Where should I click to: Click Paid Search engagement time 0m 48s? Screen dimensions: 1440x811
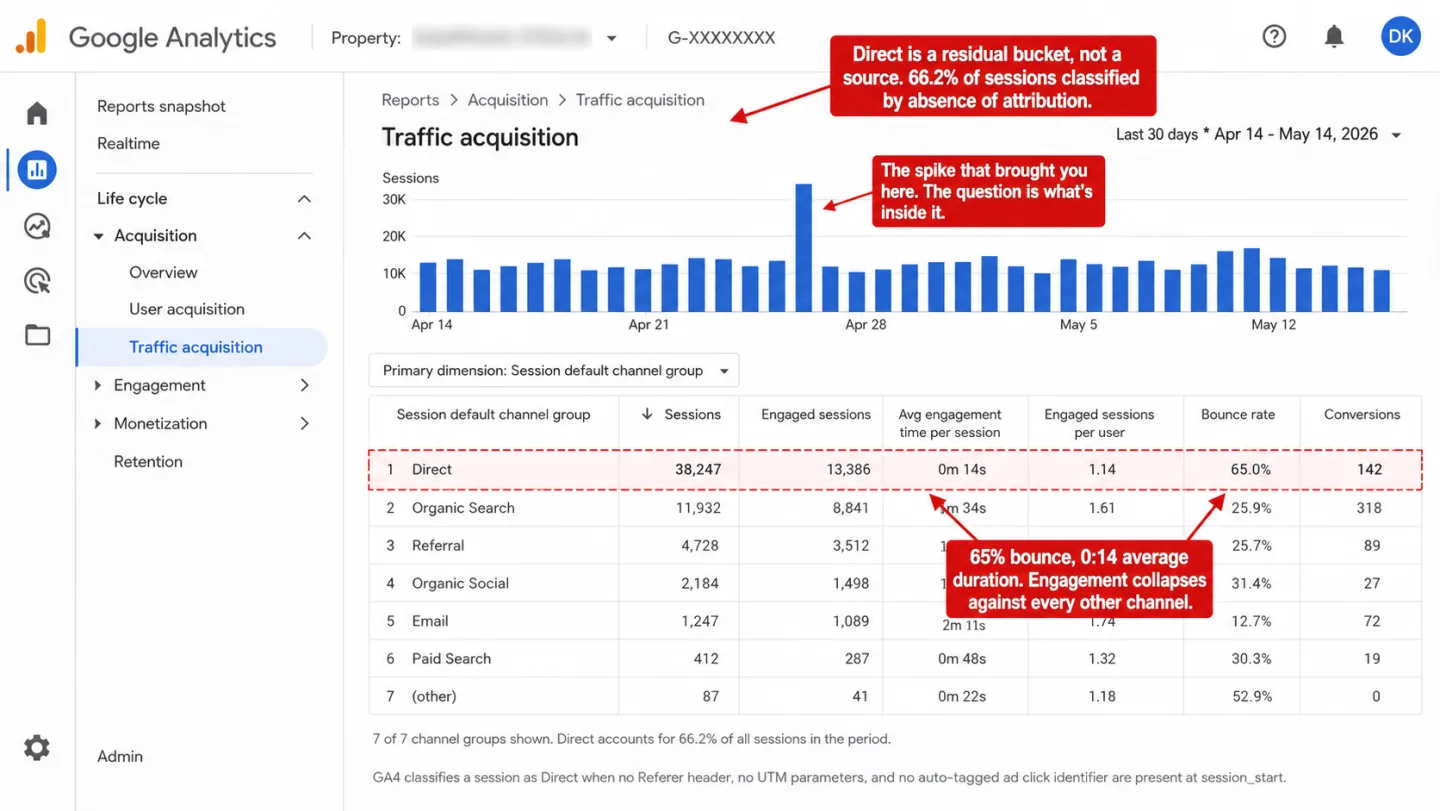(962, 658)
